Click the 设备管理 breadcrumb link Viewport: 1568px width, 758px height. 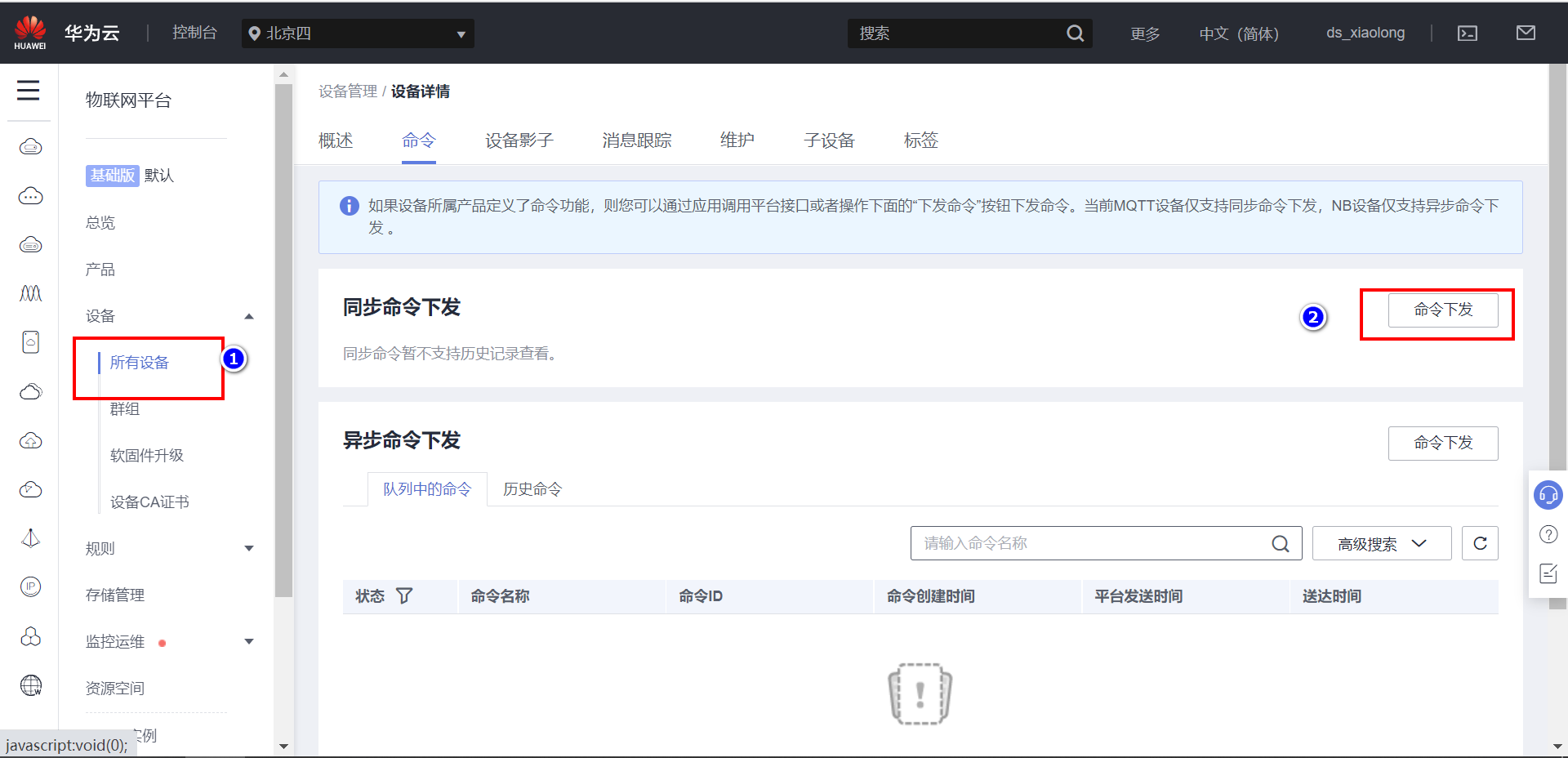point(348,91)
